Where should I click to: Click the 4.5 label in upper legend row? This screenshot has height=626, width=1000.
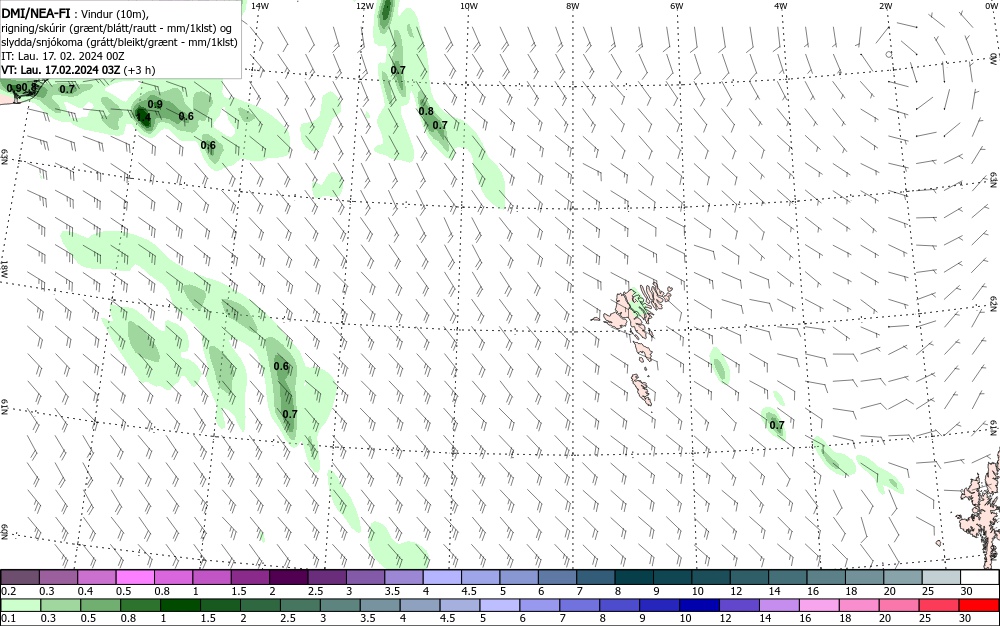coord(469,591)
